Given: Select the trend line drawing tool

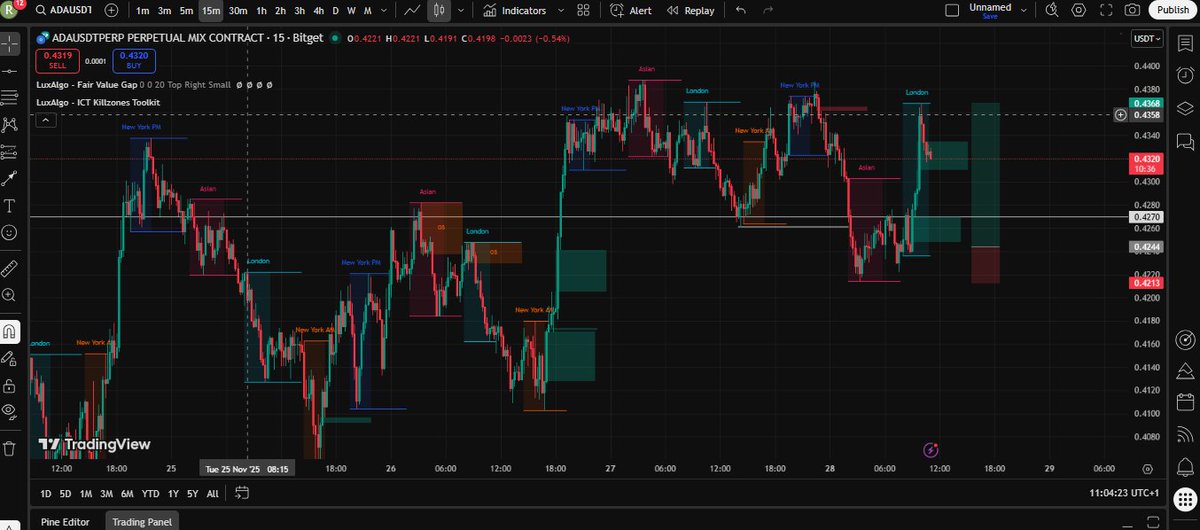Looking at the screenshot, I should [x=10, y=71].
